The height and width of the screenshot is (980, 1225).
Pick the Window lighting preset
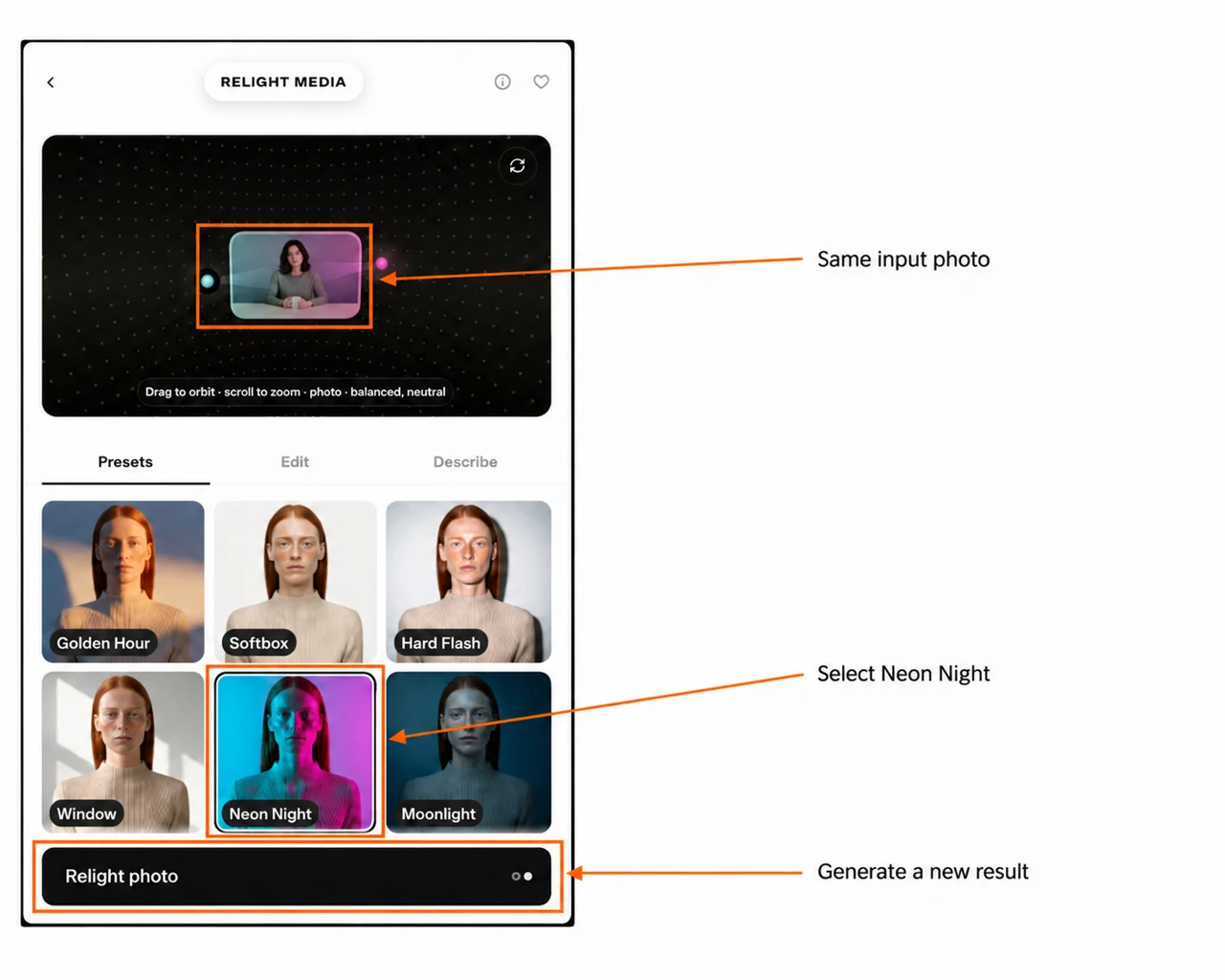[123, 752]
